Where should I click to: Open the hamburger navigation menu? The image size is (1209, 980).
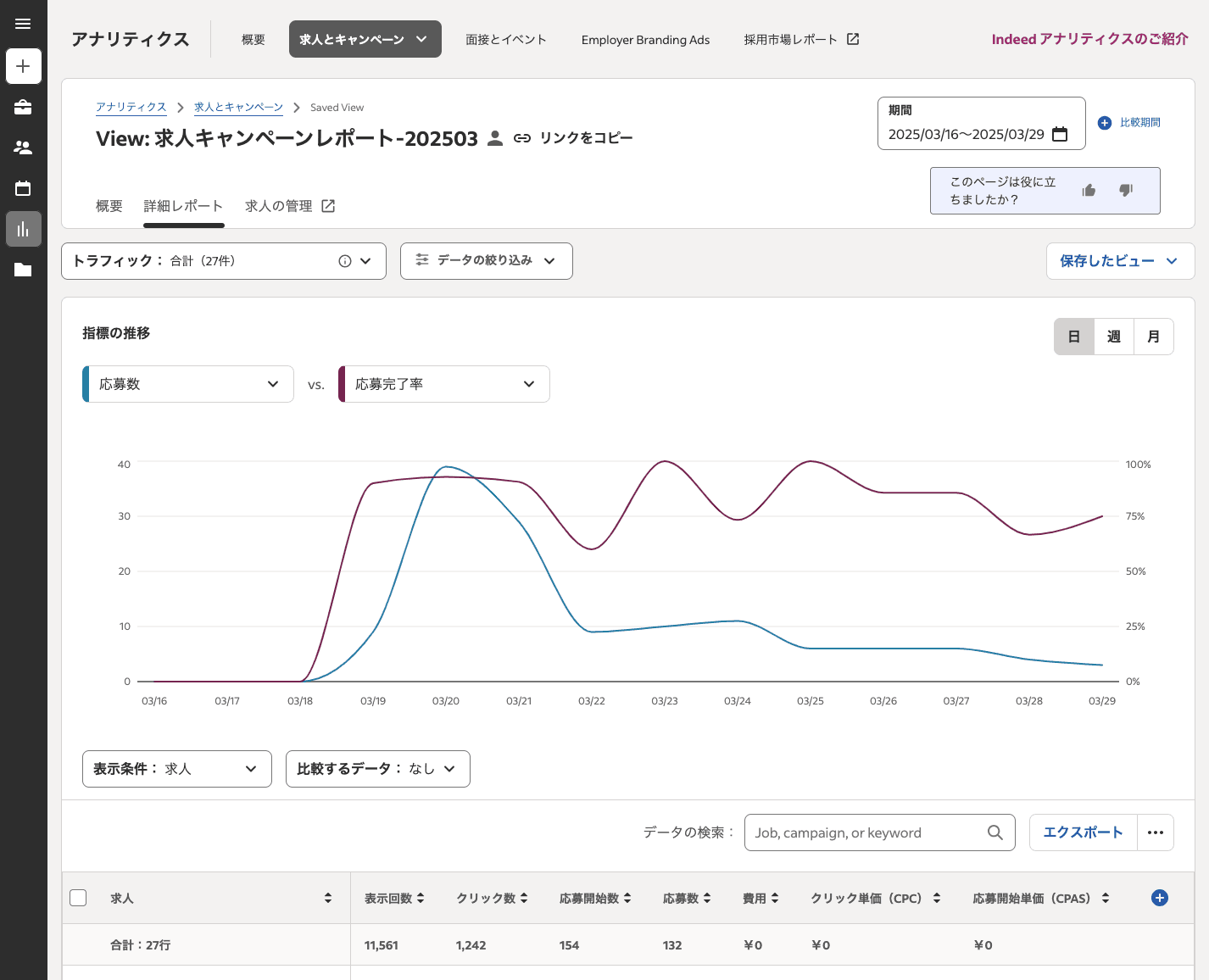[x=23, y=23]
